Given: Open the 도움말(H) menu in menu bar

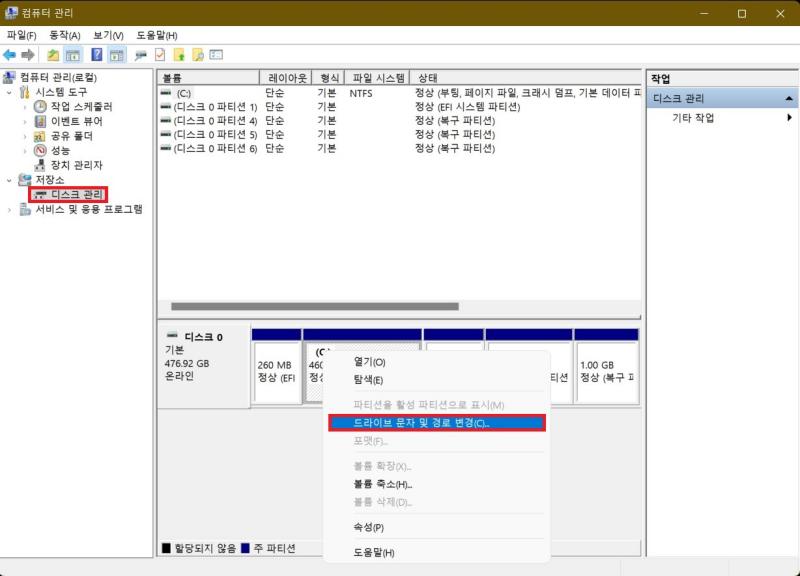Looking at the screenshot, I should (x=157, y=35).
